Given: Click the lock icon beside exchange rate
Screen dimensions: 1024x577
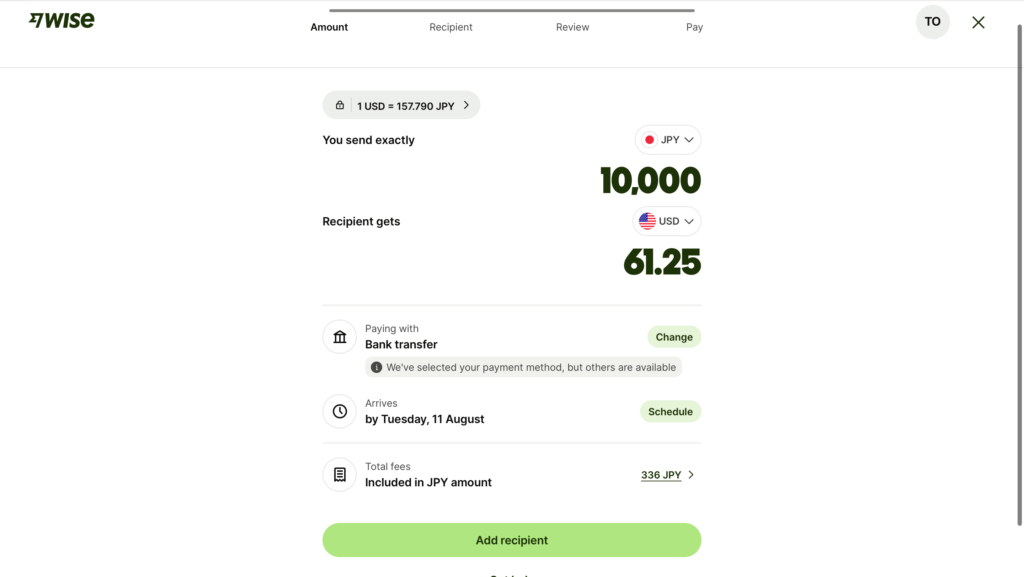Looking at the screenshot, I should pyautogui.click(x=340, y=105).
